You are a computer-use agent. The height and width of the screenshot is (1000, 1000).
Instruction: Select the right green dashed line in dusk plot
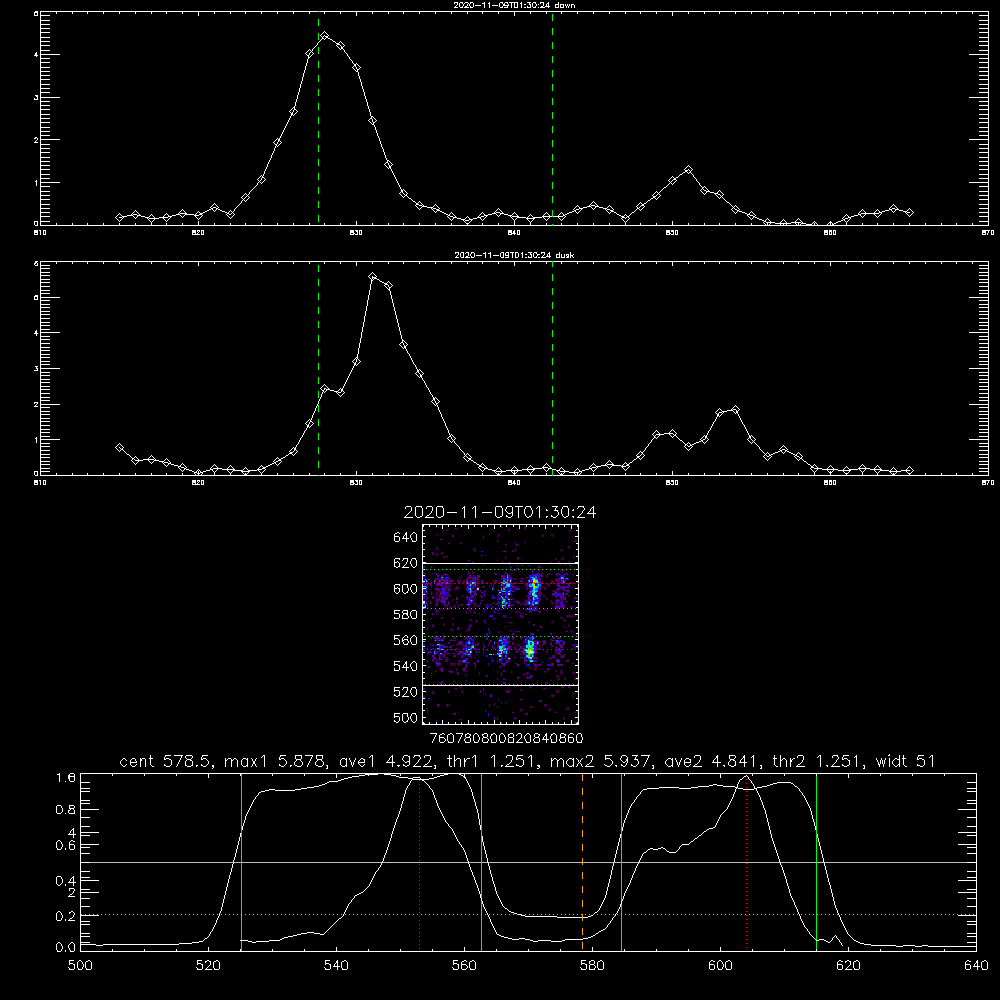(552, 369)
